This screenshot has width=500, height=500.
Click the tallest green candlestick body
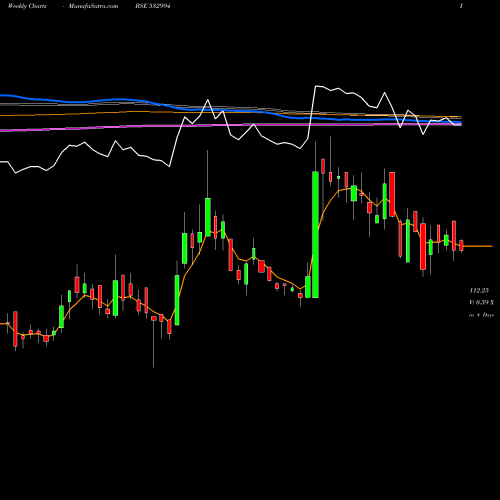click(315, 234)
